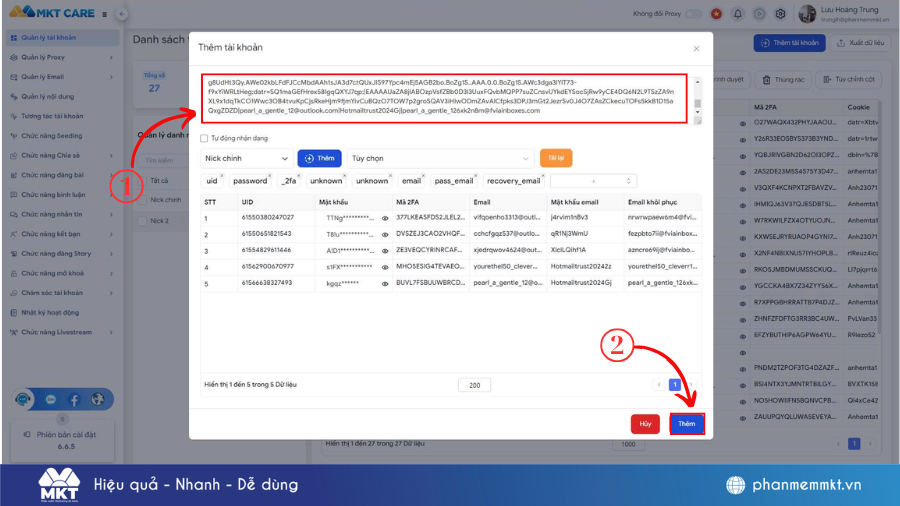Click the user avatar of Luu Hoang Trung
Screen dimensions: 900x506
pos(807,14)
